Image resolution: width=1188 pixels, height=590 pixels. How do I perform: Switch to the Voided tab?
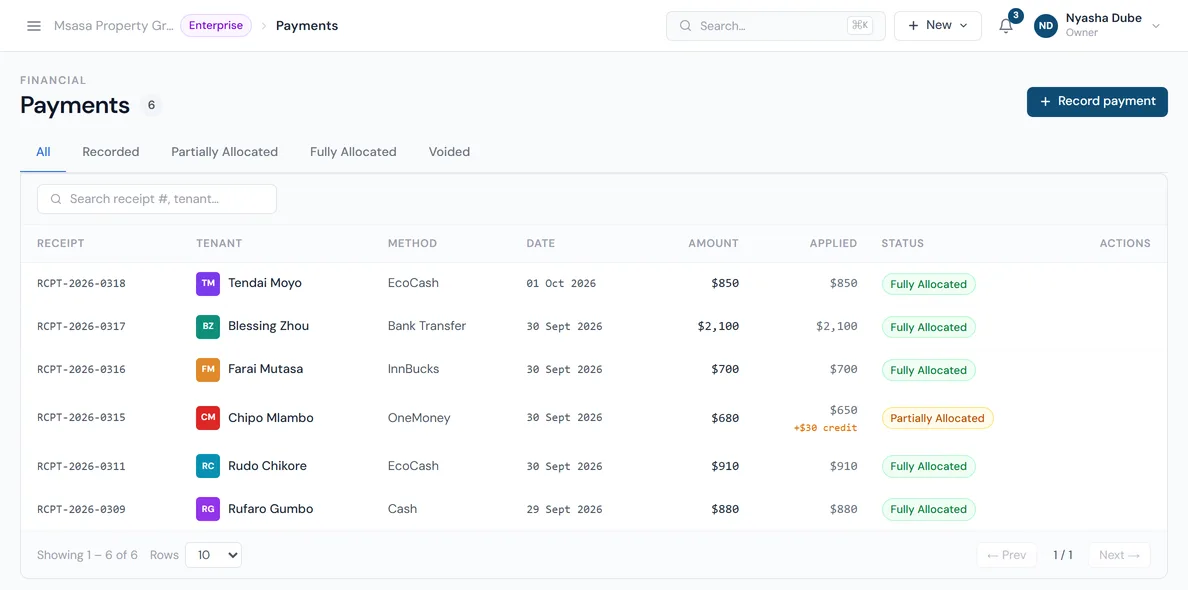449,151
